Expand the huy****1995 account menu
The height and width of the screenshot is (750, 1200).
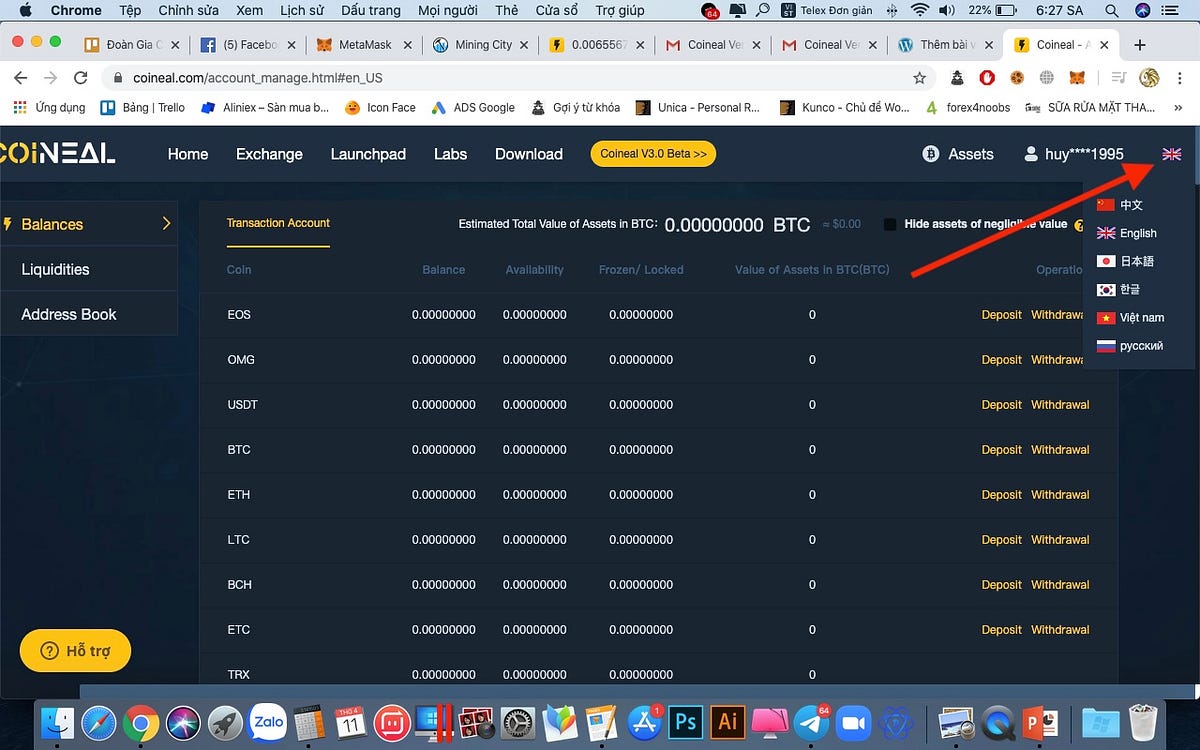[1074, 154]
